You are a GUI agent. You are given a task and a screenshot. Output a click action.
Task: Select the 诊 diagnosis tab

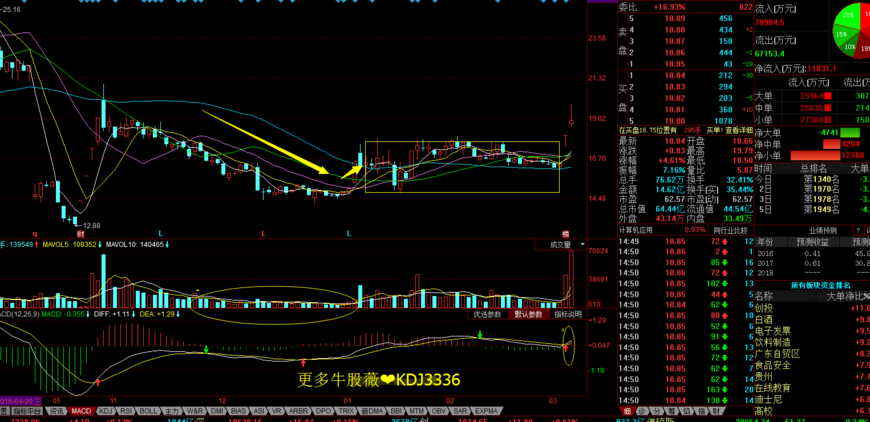[x=643, y=411]
